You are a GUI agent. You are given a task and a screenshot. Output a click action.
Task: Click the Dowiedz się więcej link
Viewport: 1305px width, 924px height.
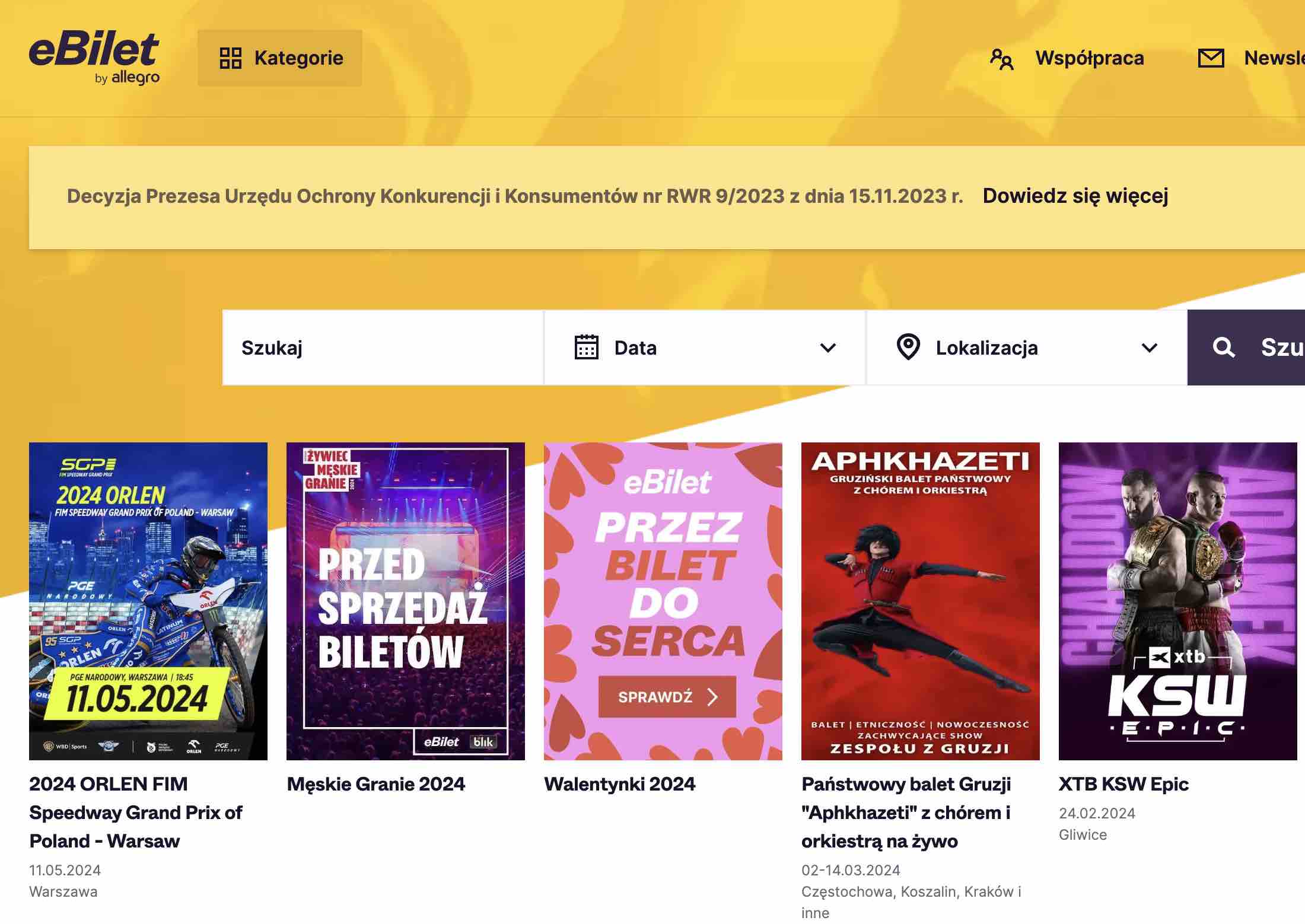pyautogui.click(x=1075, y=196)
